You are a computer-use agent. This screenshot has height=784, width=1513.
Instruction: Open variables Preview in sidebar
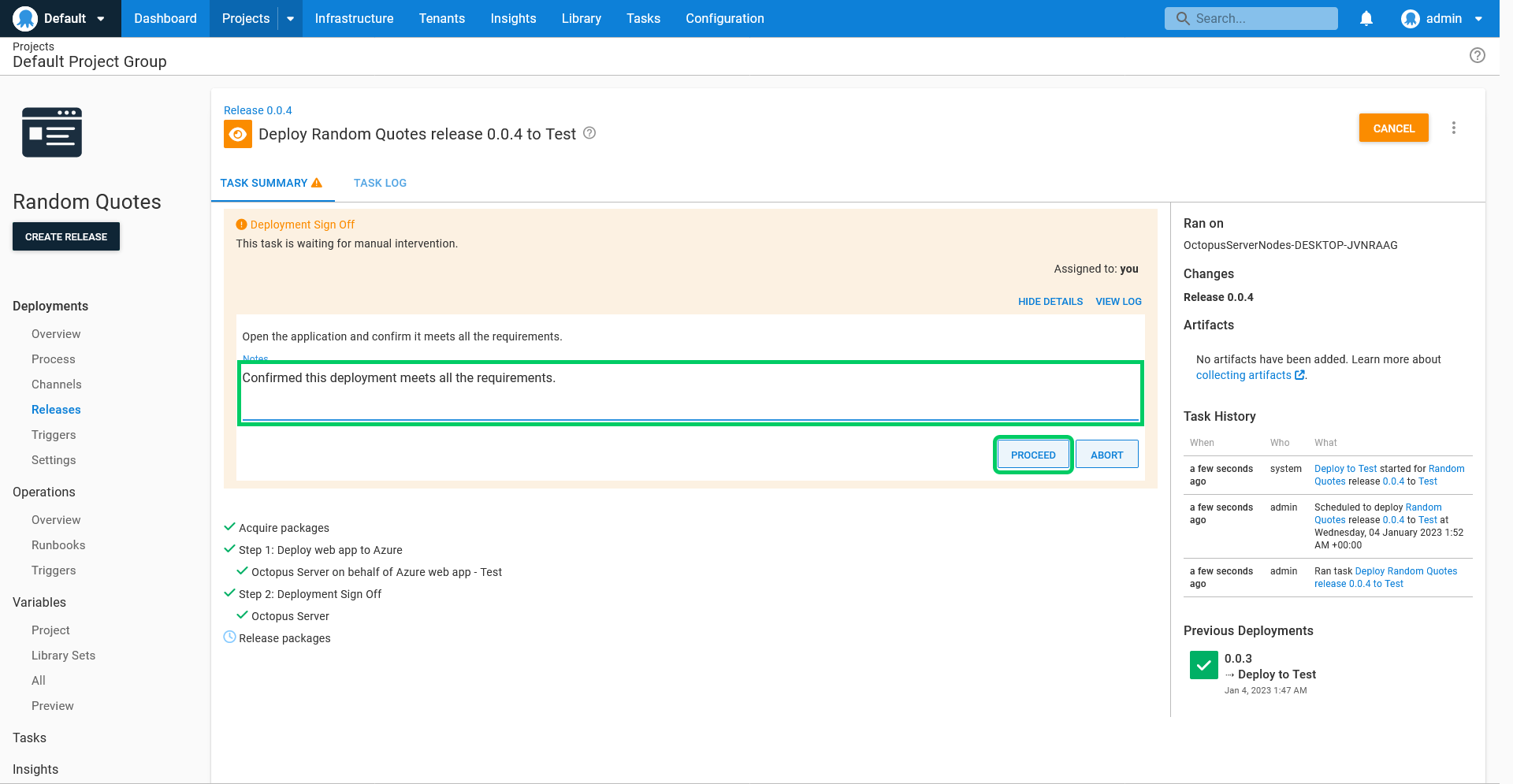(53, 706)
